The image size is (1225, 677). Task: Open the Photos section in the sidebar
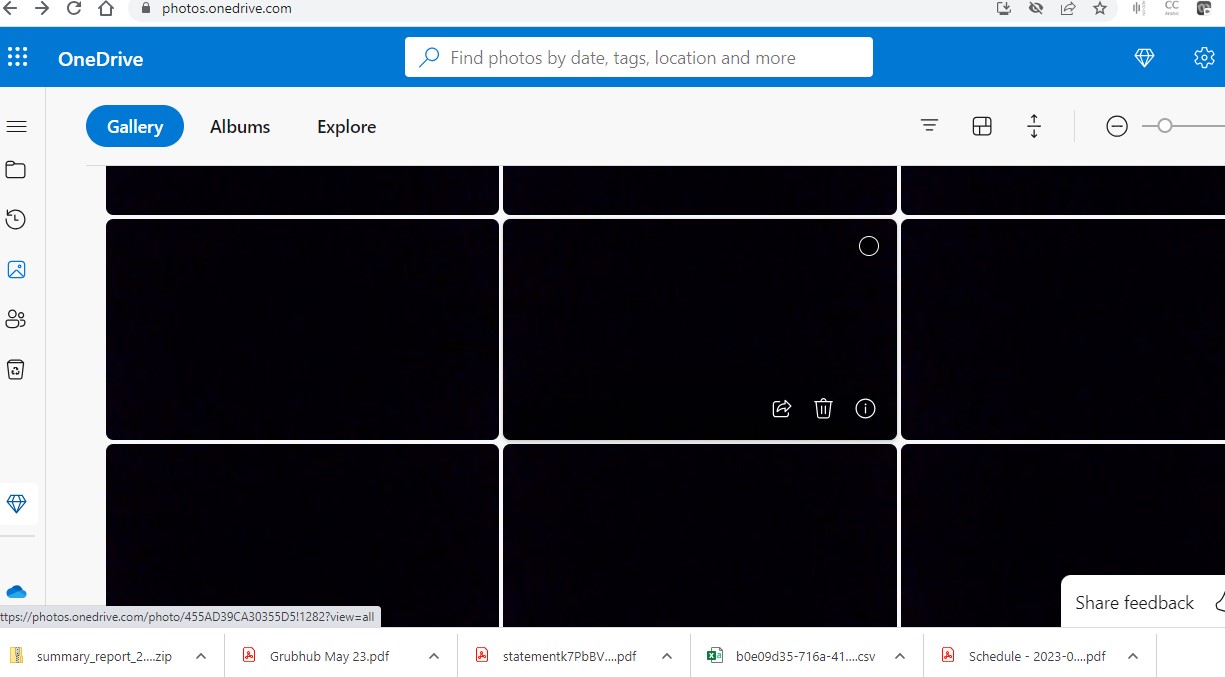pos(16,269)
